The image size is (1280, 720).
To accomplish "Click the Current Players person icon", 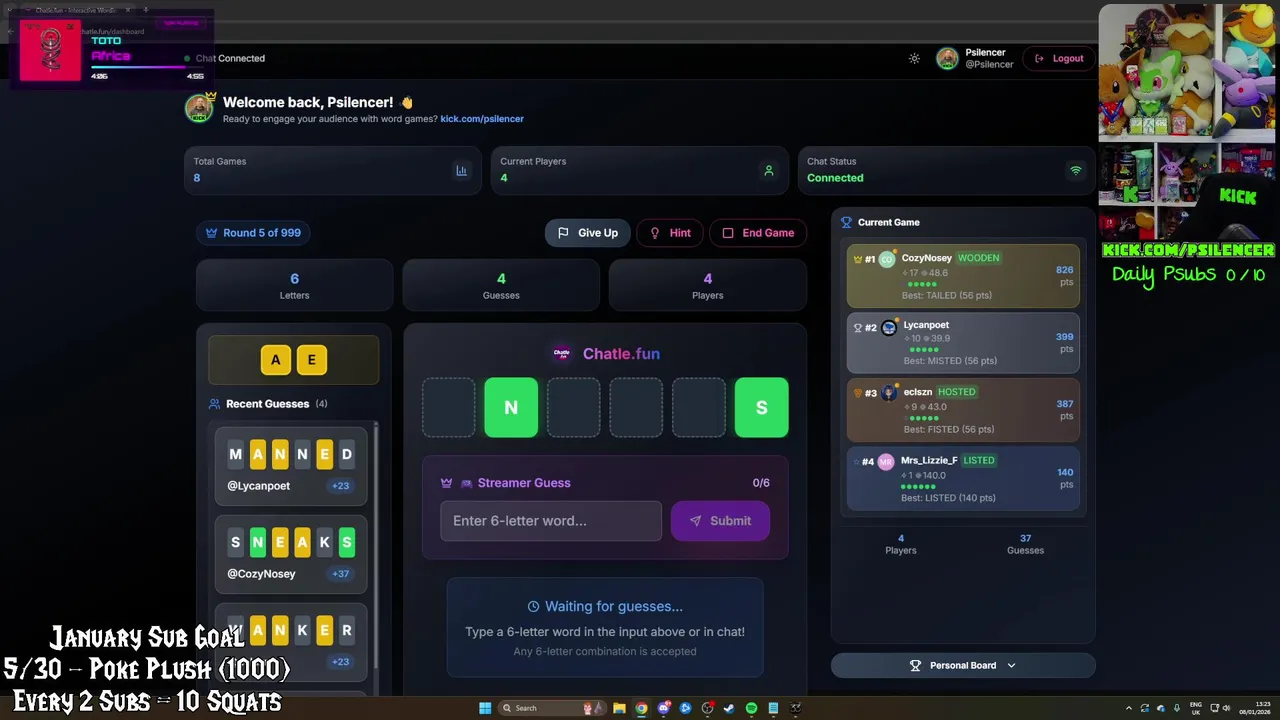I will click(x=768, y=170).
